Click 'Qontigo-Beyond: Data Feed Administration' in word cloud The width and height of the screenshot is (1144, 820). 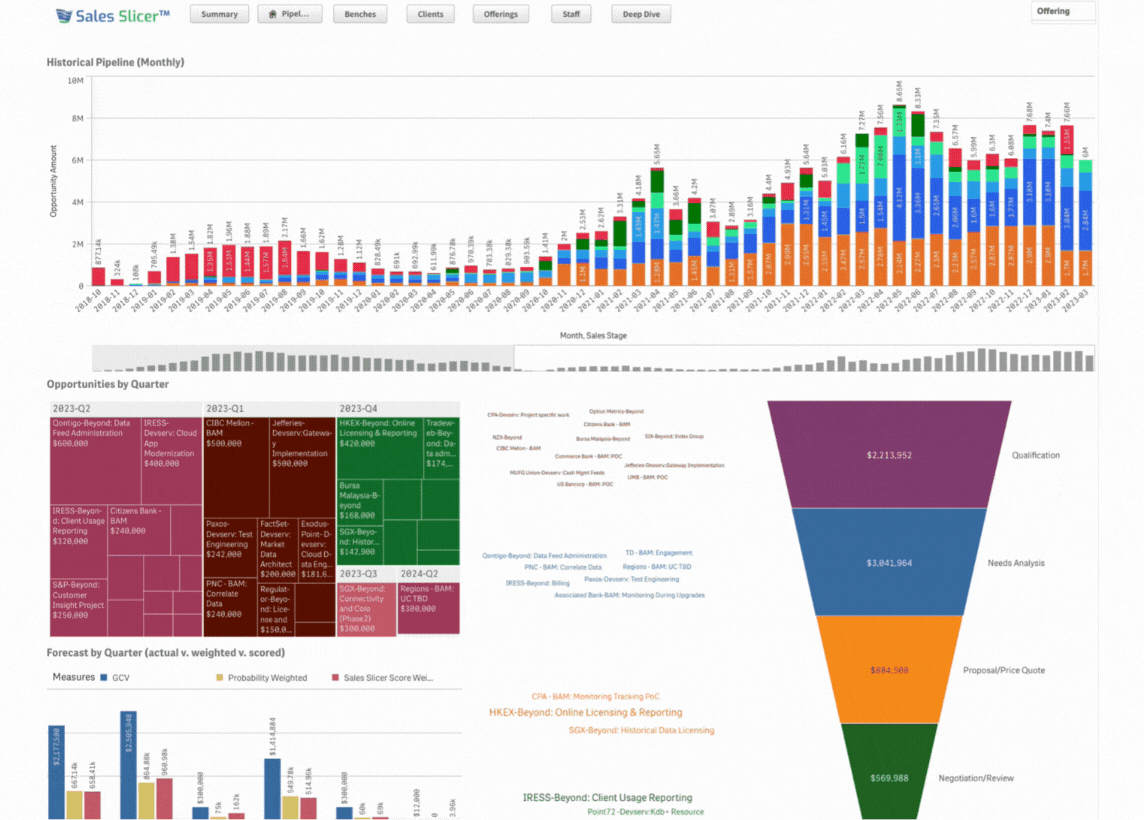(544, 556)
